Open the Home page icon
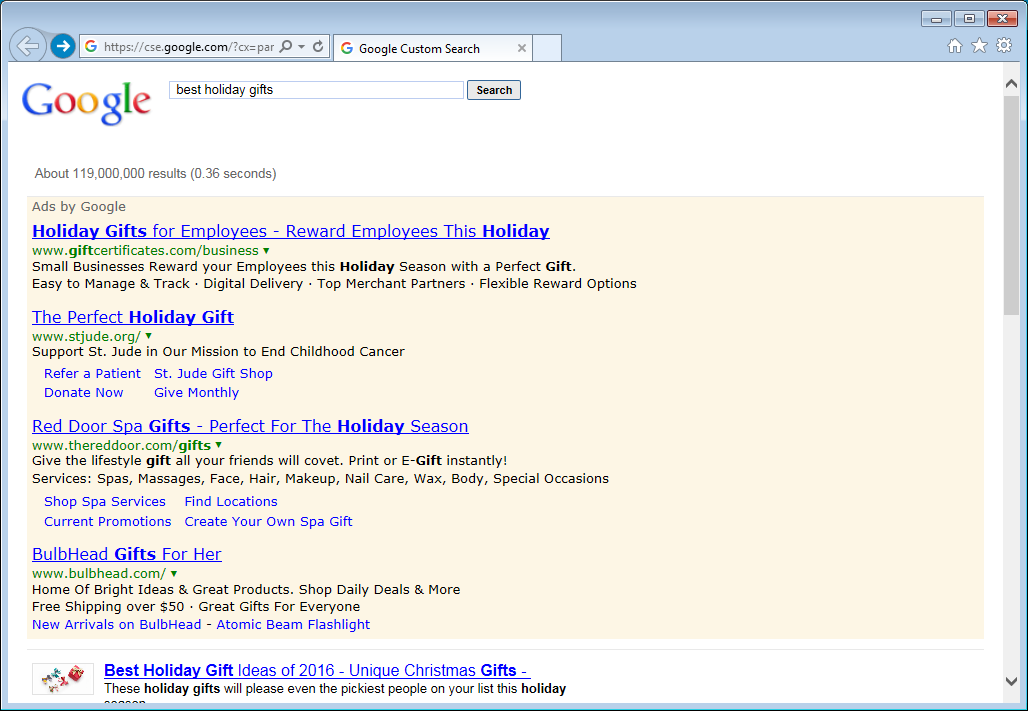Screen dimensions: 1028x711 coord(955,45)
